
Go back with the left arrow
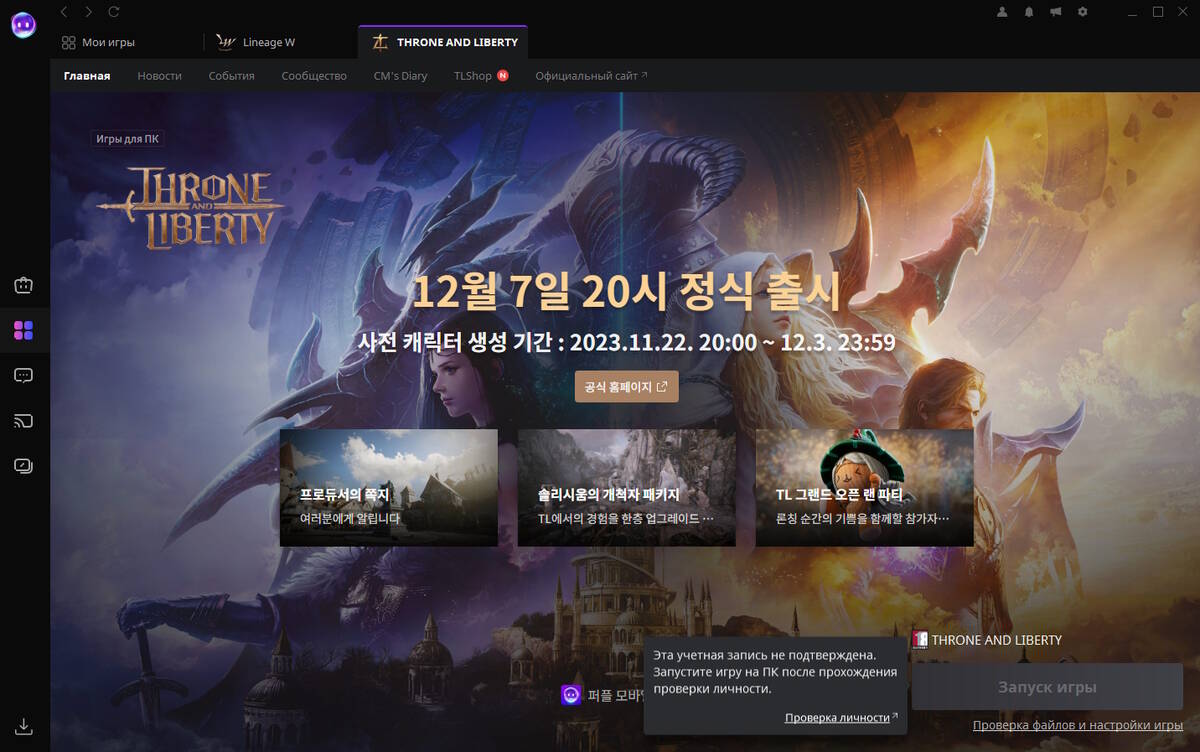[x=64, y=11]
